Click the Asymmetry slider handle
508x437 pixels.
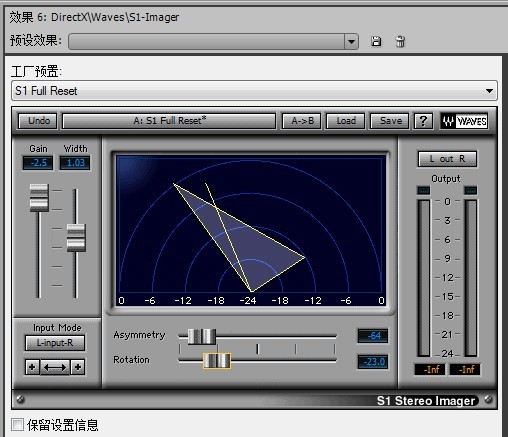pos(202,336)
